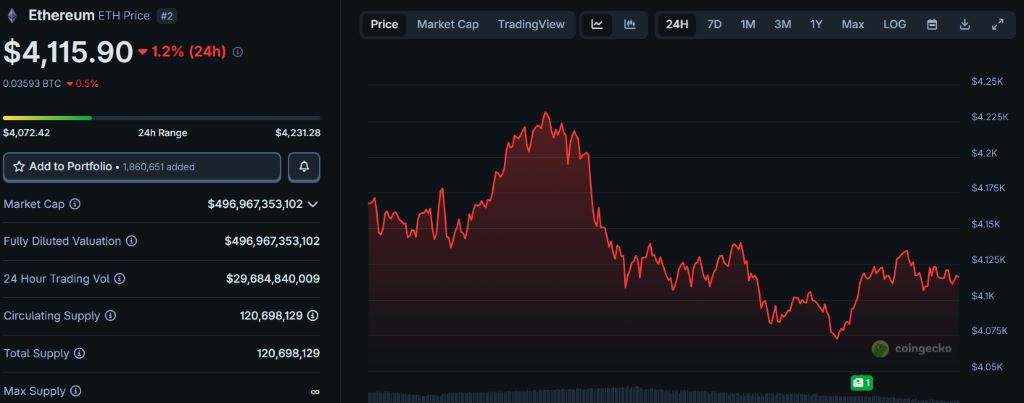This screenshot has height=403, width=1024.
Task: Switch to line chart view icon
Action: coord(597,24)
